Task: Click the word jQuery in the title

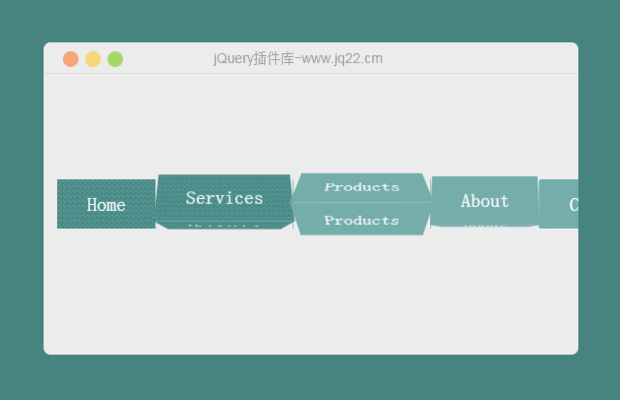Action: coord(233,58)
